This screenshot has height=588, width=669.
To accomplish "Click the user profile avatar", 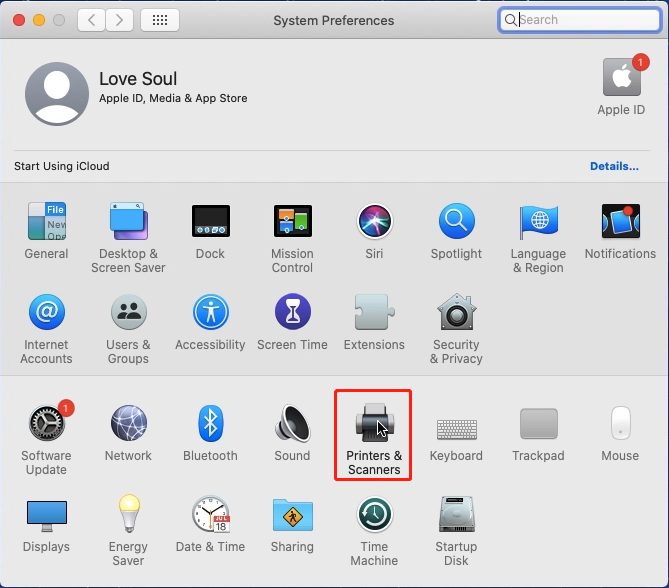I will coord(57,94).
